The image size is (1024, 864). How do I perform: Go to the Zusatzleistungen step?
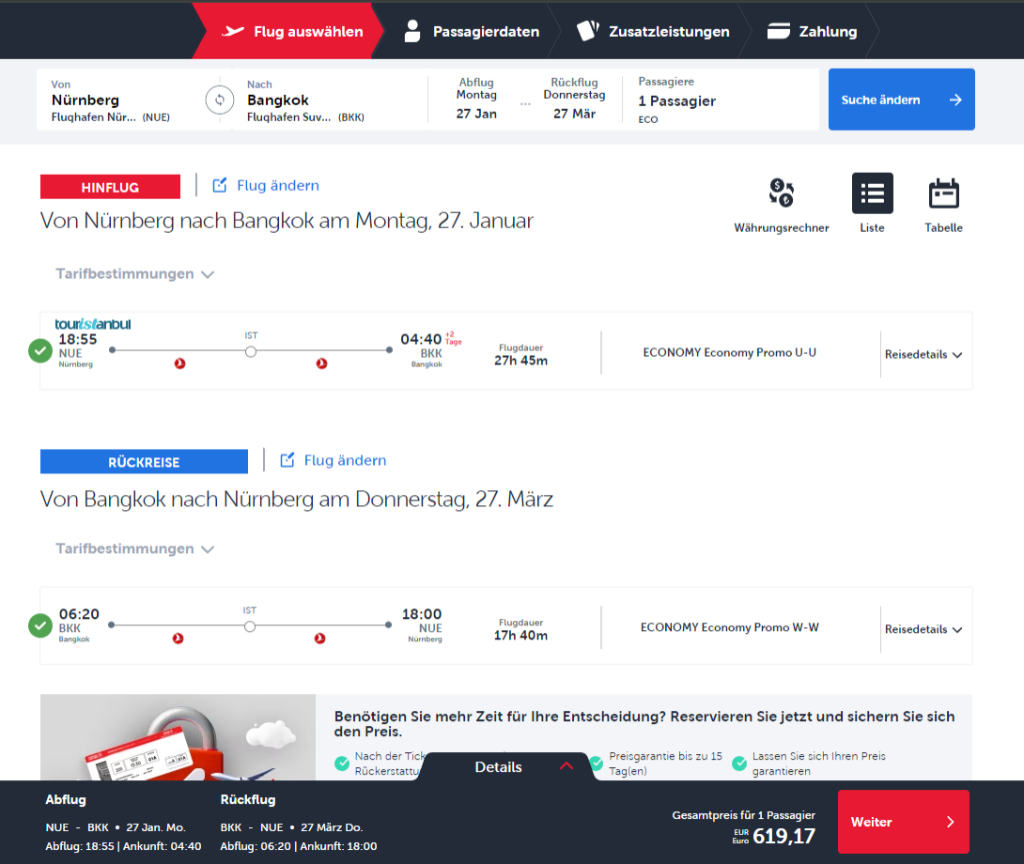tap(655, 31)
